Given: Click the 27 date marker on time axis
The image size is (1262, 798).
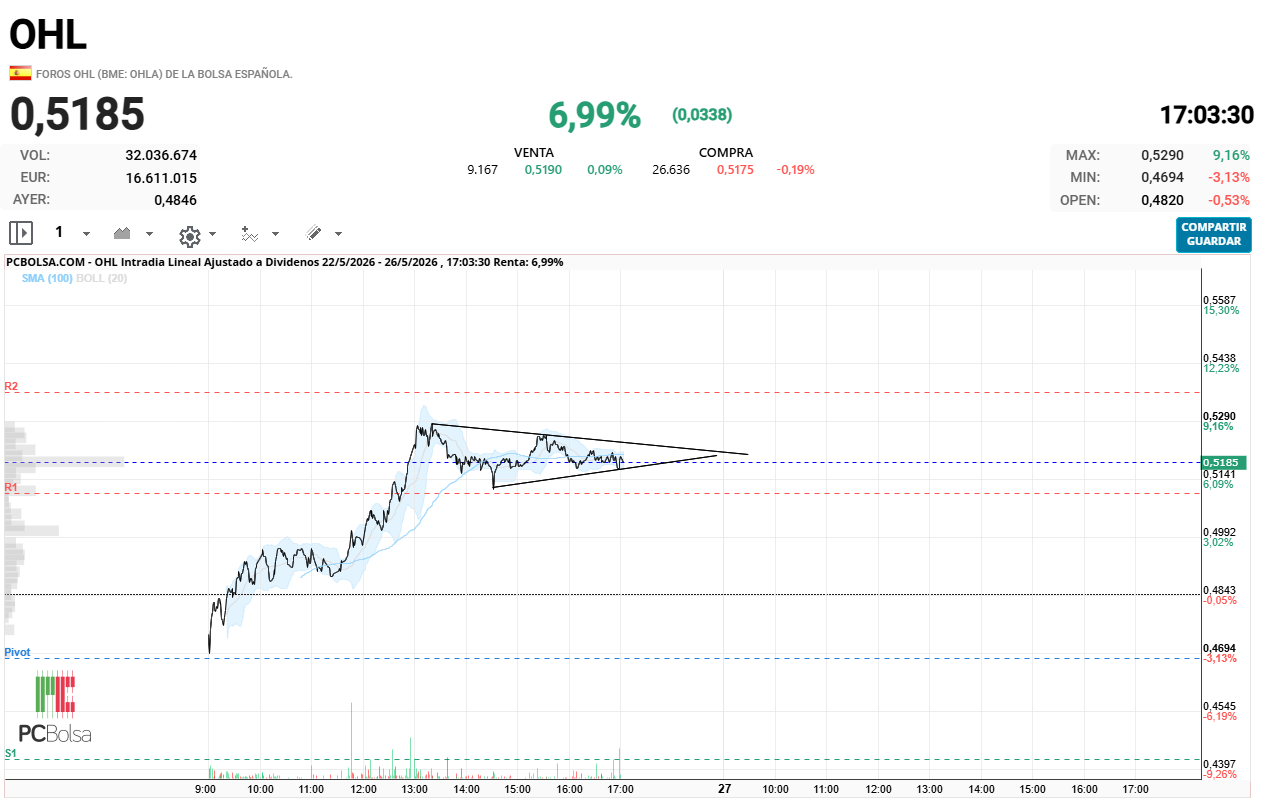Looking at the screenshot, I should click(x=724, y=789).
